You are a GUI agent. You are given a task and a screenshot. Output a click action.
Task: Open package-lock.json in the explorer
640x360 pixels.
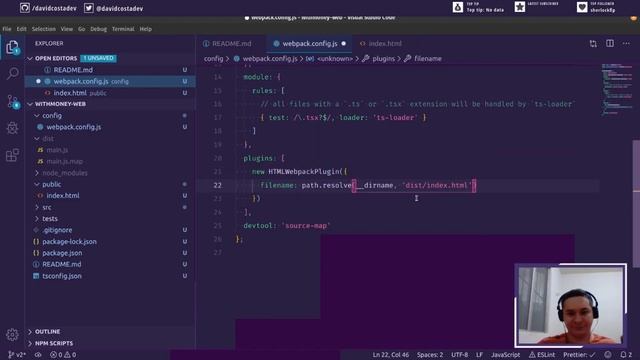pyautogui.click(x=110, y=242)
